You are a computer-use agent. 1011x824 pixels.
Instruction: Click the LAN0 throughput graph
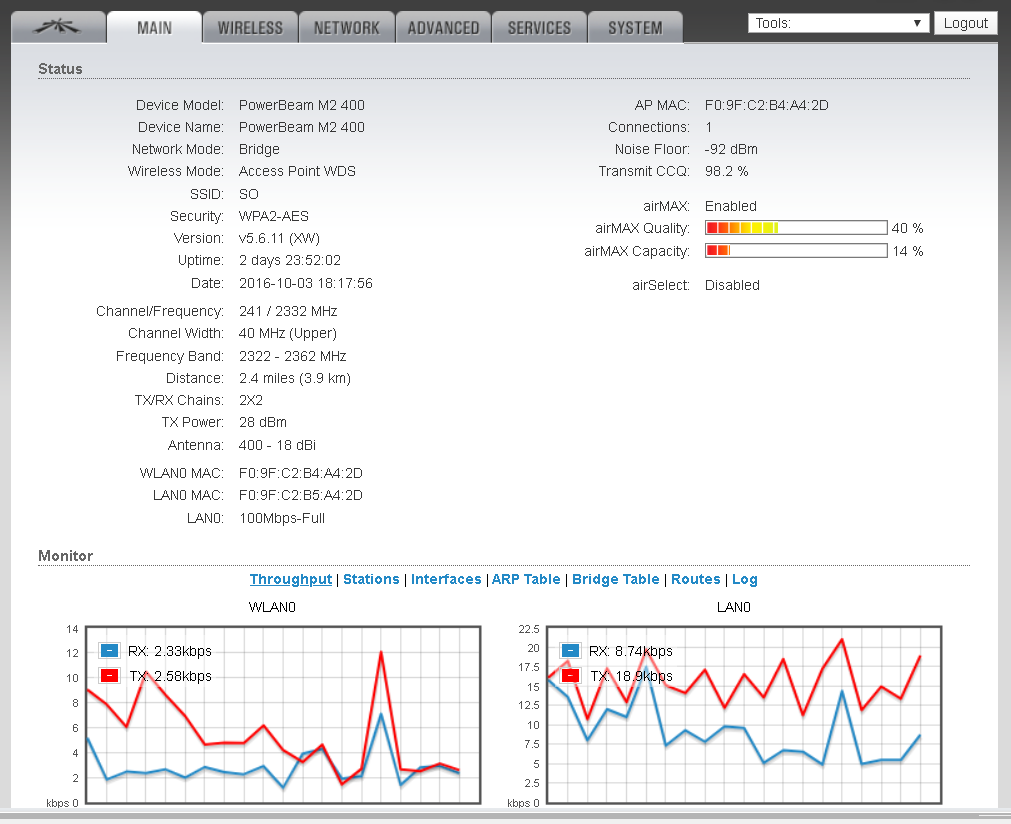[744, 714]
